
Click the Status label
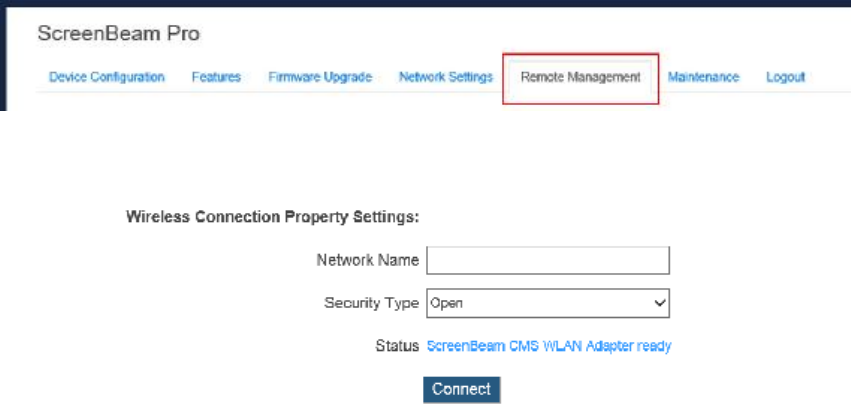click(397, 346)
